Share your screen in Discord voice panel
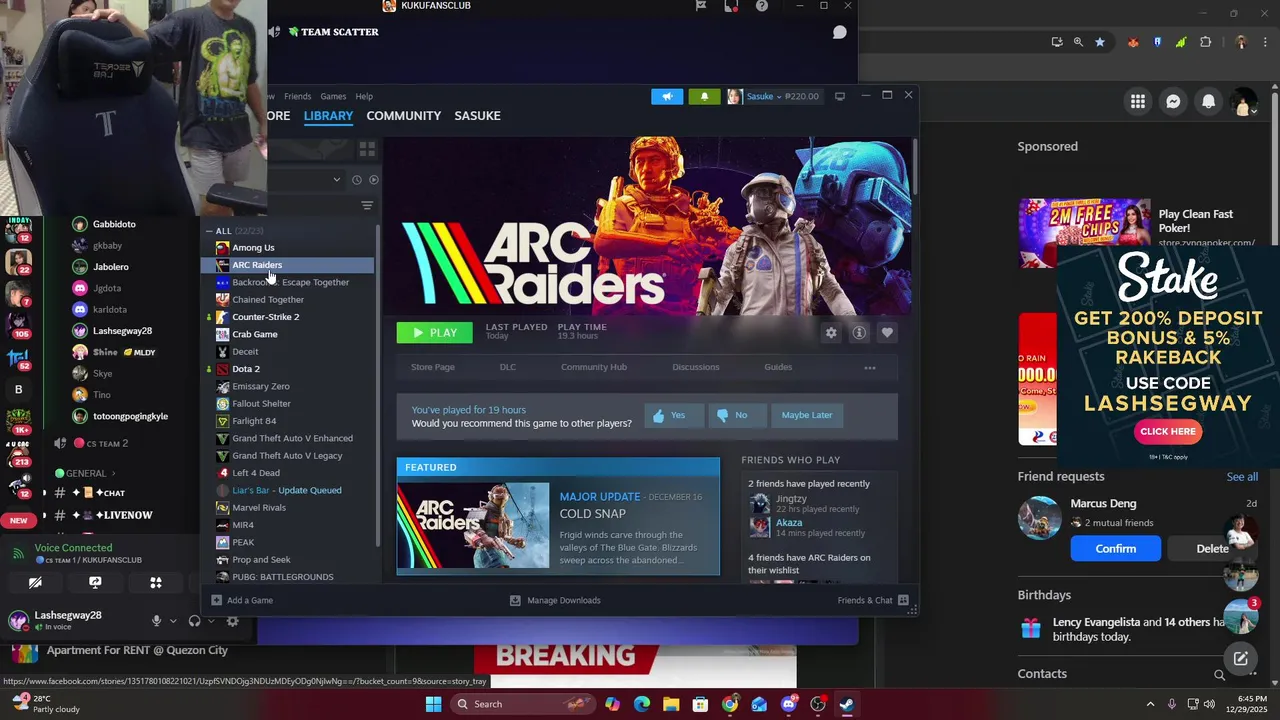This screenshot has width=1280, height=720. point(95,583)
